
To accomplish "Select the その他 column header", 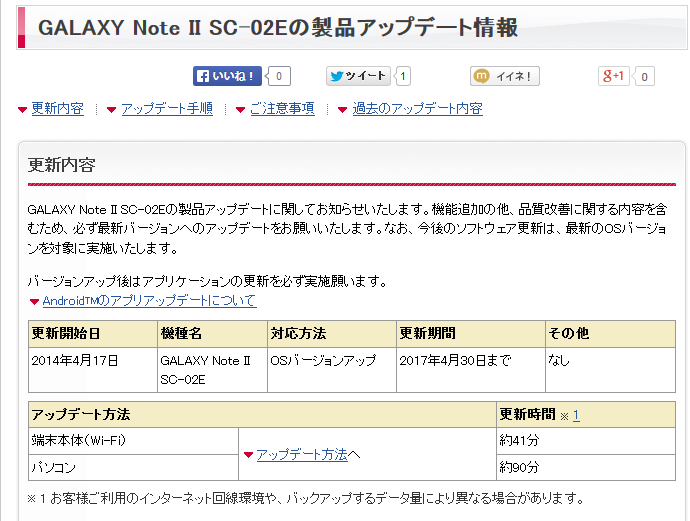I will tap(610, 334).
